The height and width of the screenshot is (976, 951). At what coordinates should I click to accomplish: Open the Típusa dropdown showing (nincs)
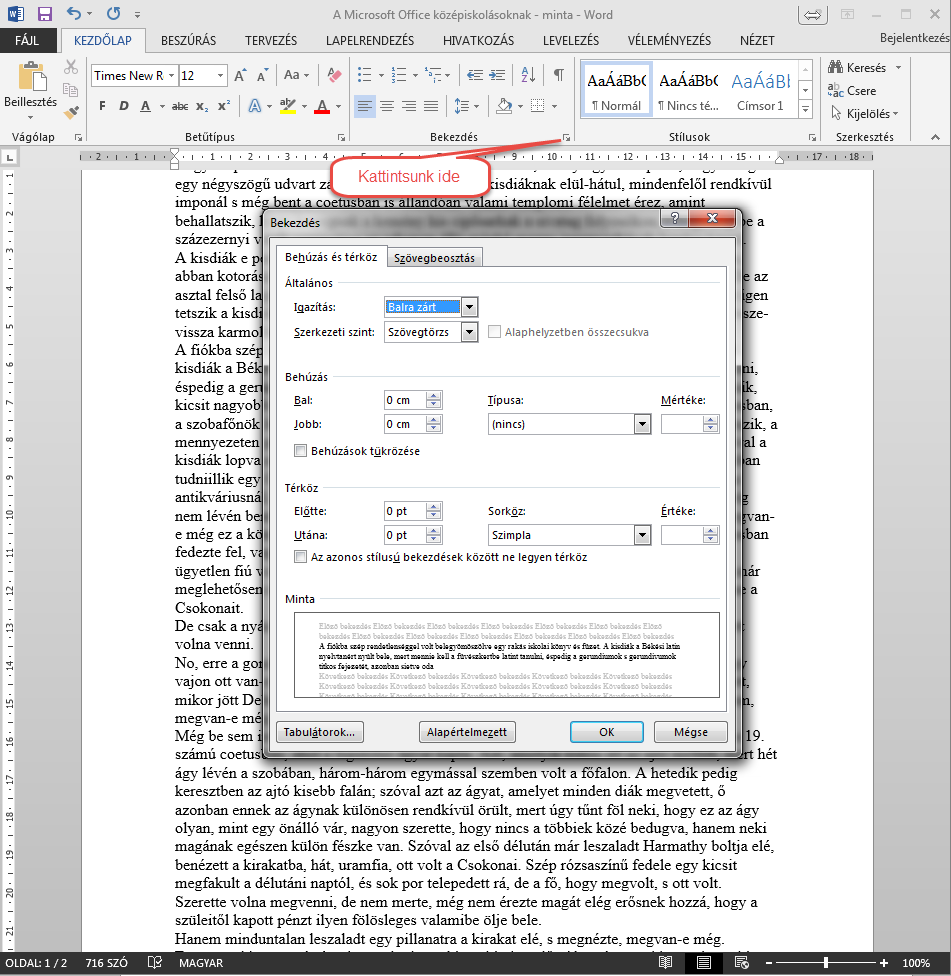(642, 425)
